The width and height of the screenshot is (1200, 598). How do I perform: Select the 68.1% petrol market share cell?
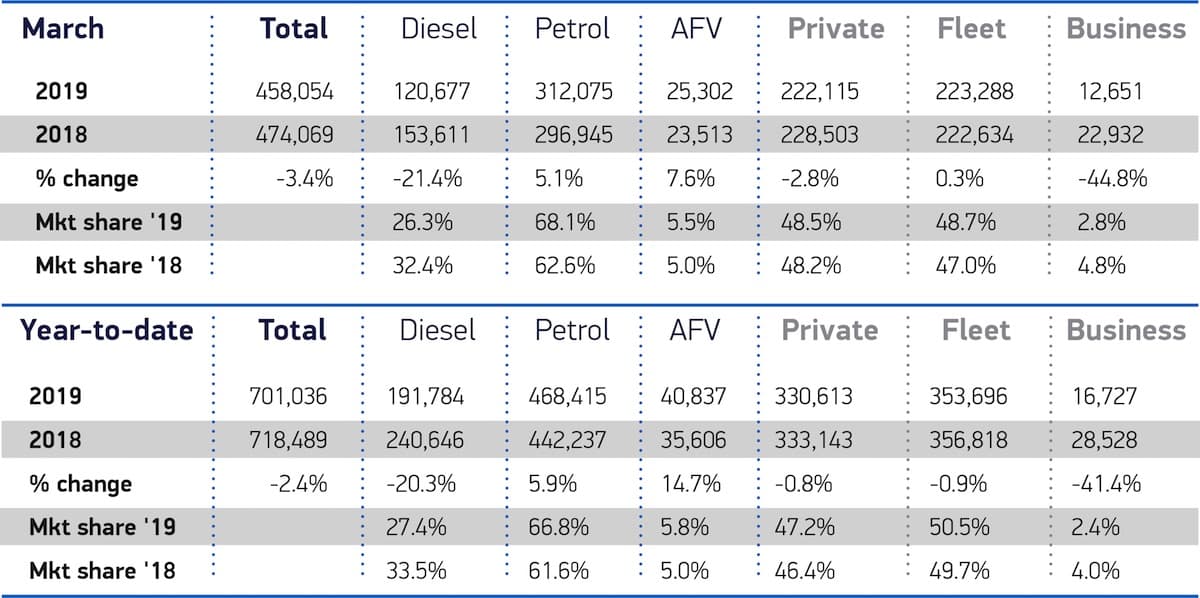click(565, 222)
